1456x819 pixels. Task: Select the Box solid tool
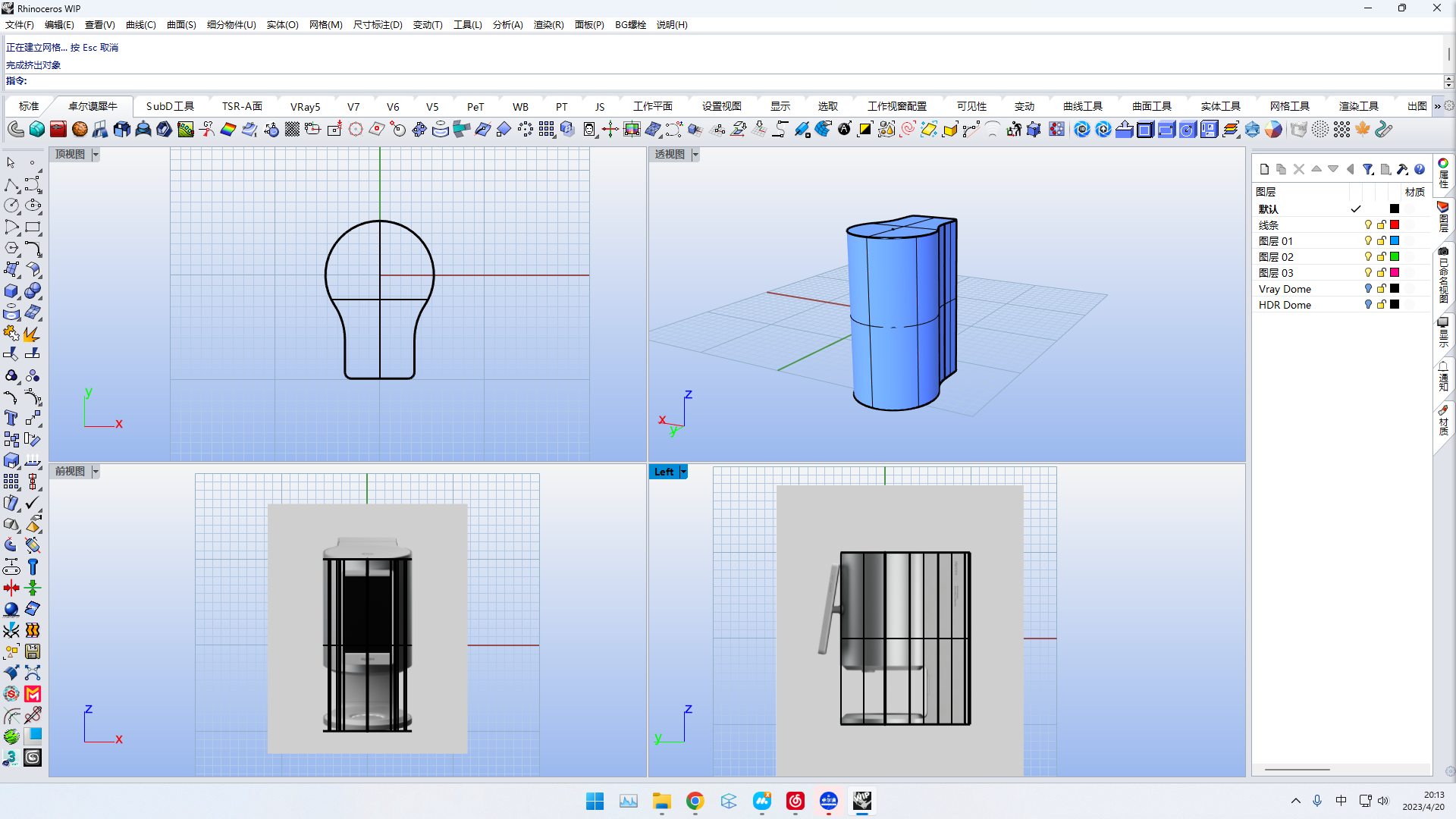[11, 291]
